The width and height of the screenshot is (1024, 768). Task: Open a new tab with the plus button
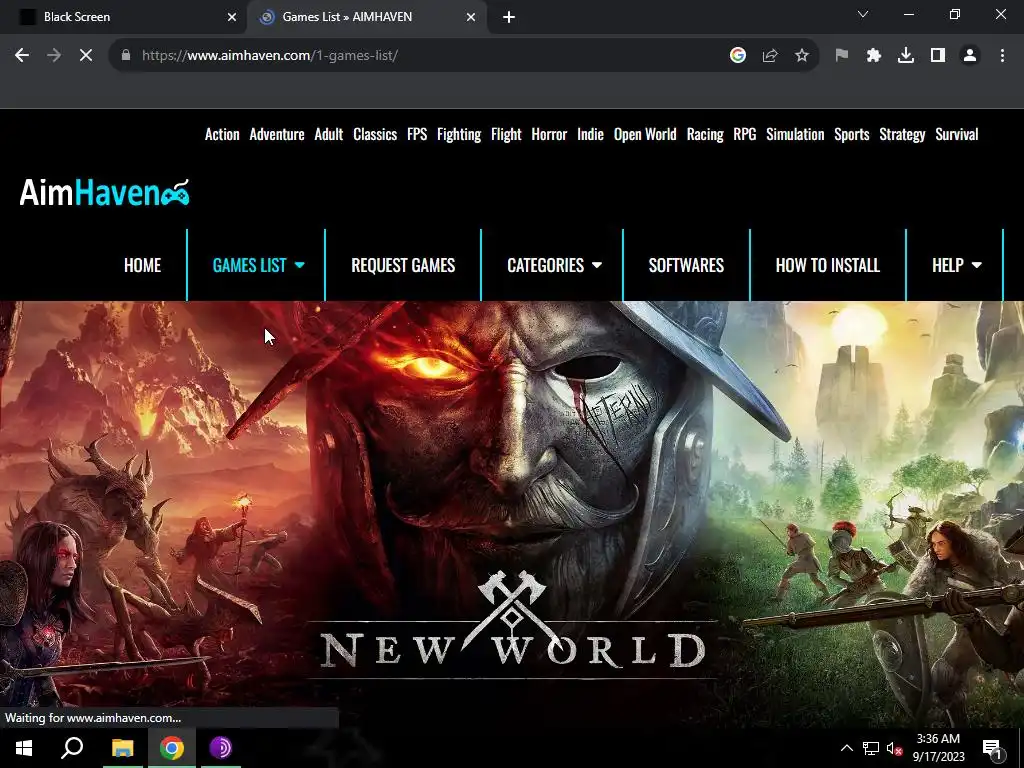[x=509, y=17]
